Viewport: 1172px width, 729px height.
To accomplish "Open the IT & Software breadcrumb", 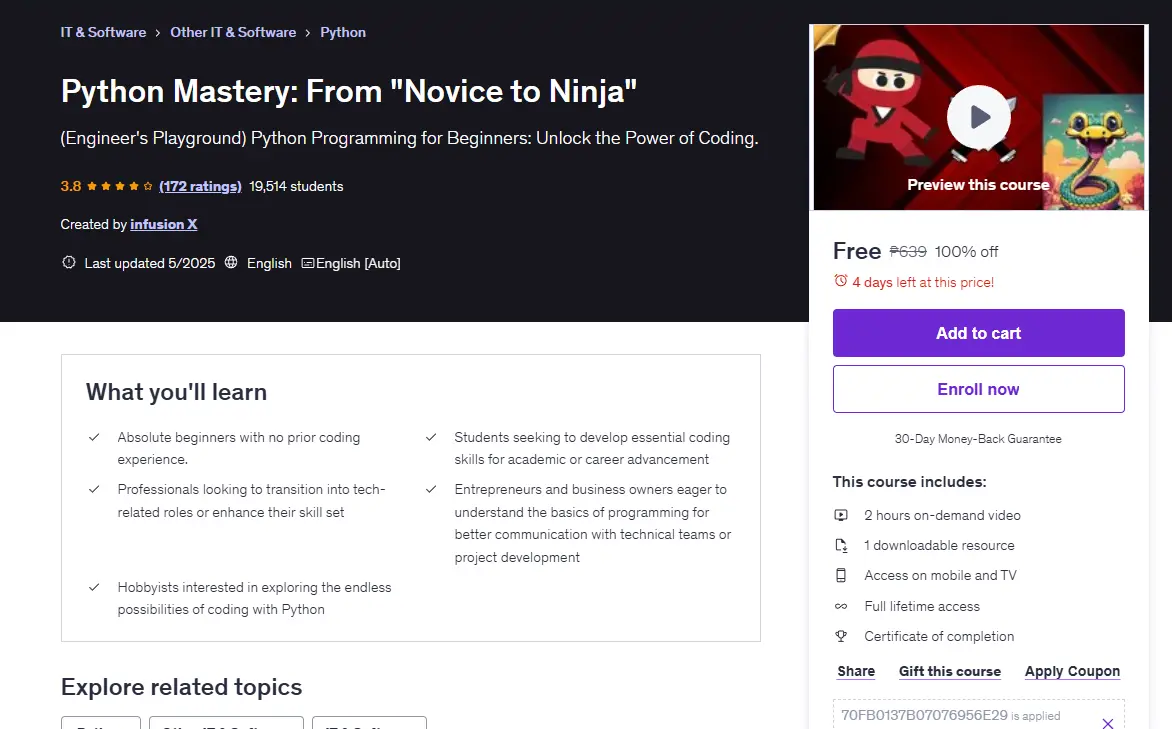I will [x=103, y=32].
